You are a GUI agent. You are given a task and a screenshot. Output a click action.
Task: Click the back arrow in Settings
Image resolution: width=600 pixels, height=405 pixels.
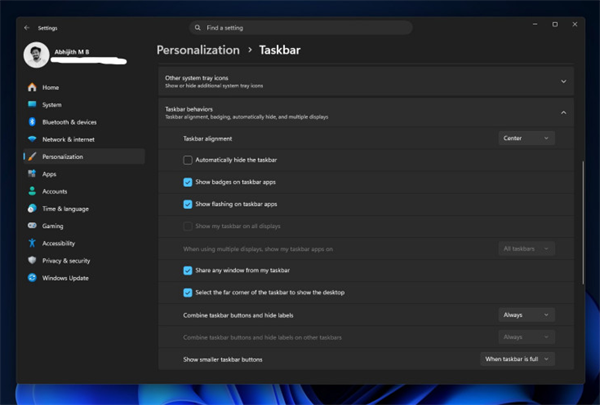pos(27,28)
